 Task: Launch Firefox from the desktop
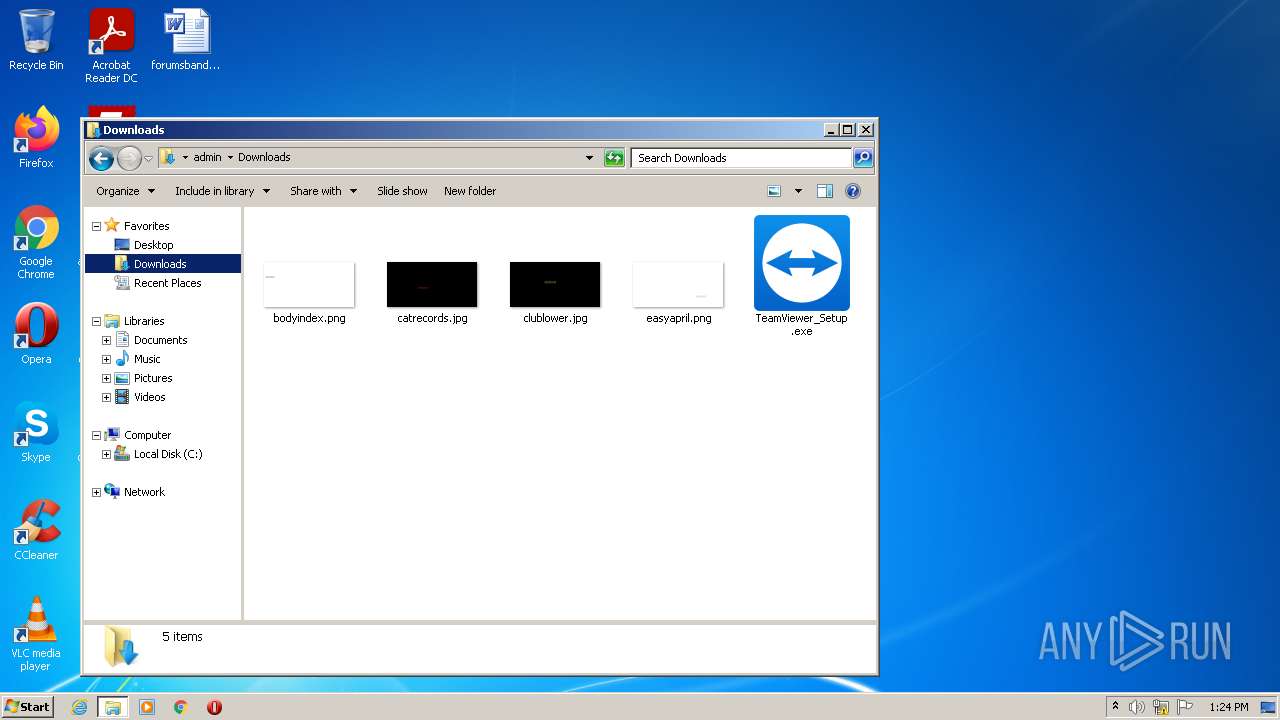tap(36, 138)
